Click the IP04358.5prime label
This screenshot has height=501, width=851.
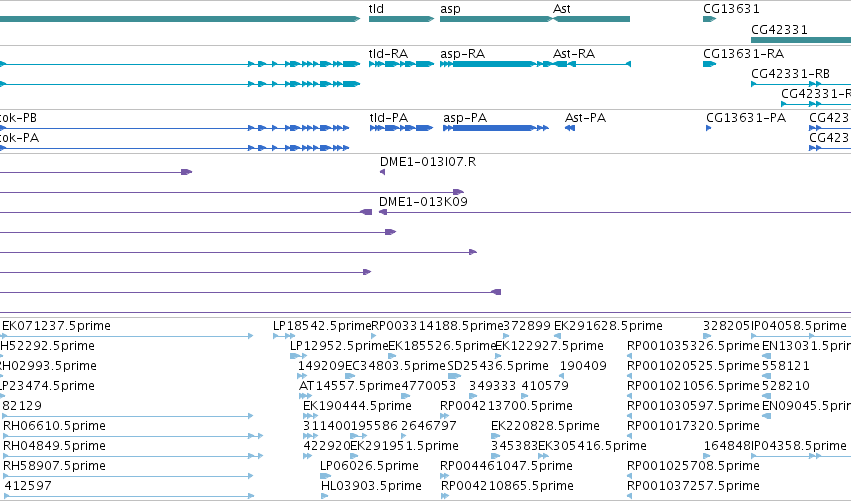coord(798,446)
